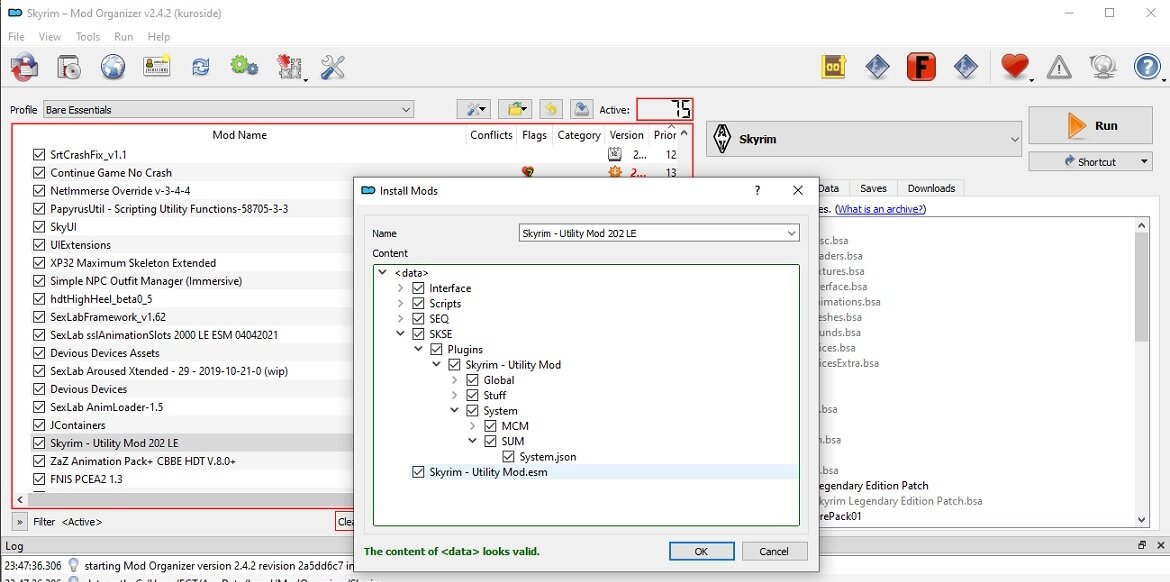
Task: Click the Refresh arrows icon
Action: 201,67
